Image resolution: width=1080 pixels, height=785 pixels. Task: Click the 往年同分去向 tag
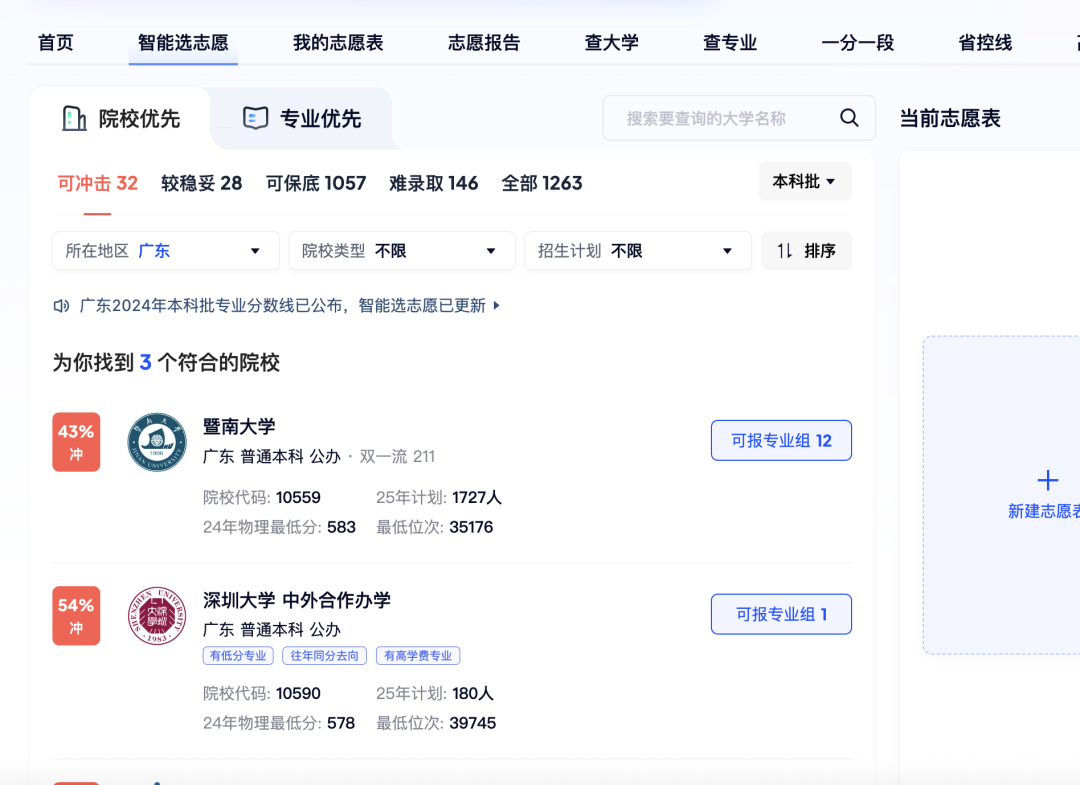click(324, 656)
